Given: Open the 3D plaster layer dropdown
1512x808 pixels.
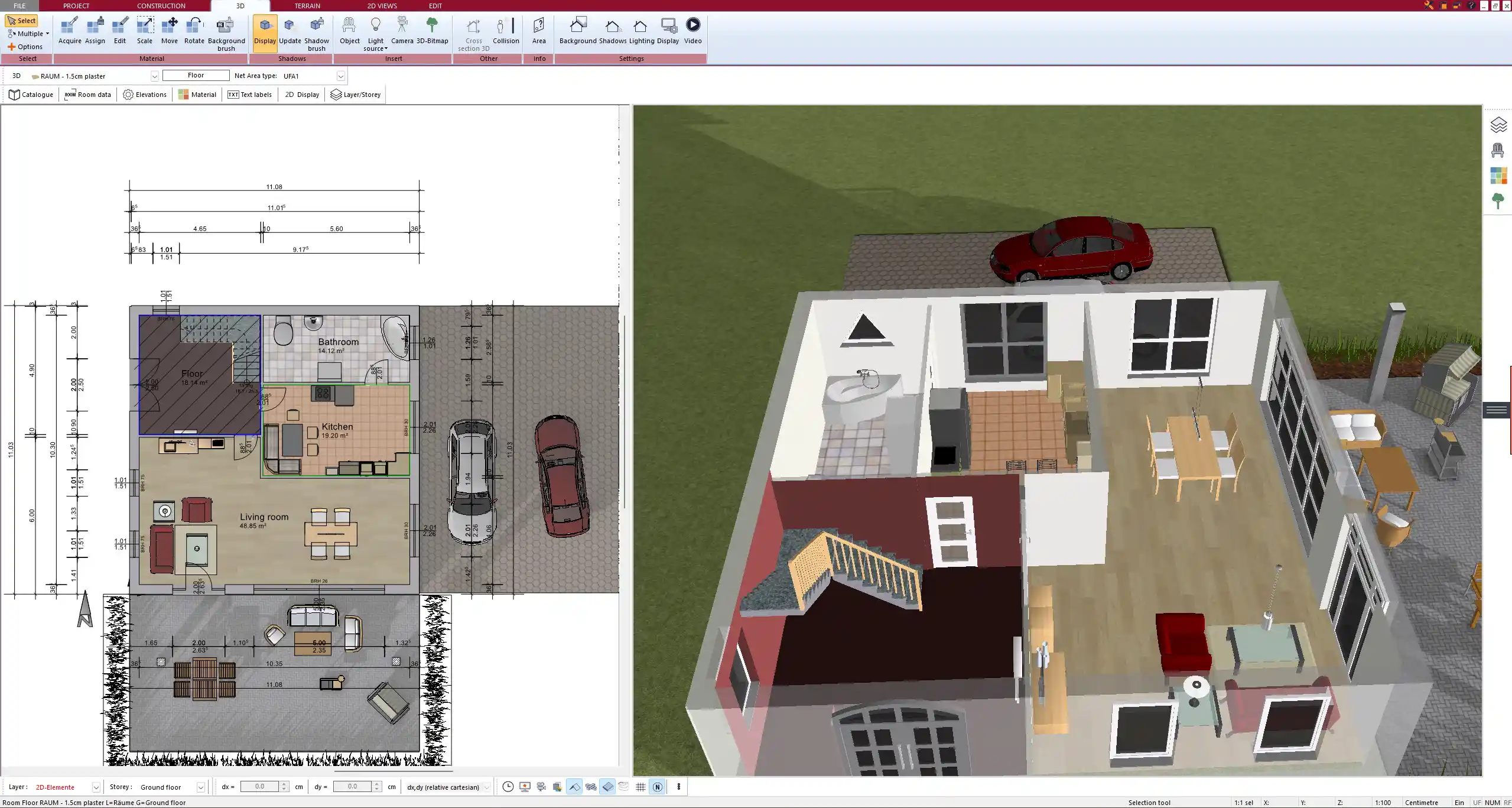Looking at the screenshot, I should tap(155, 76).
